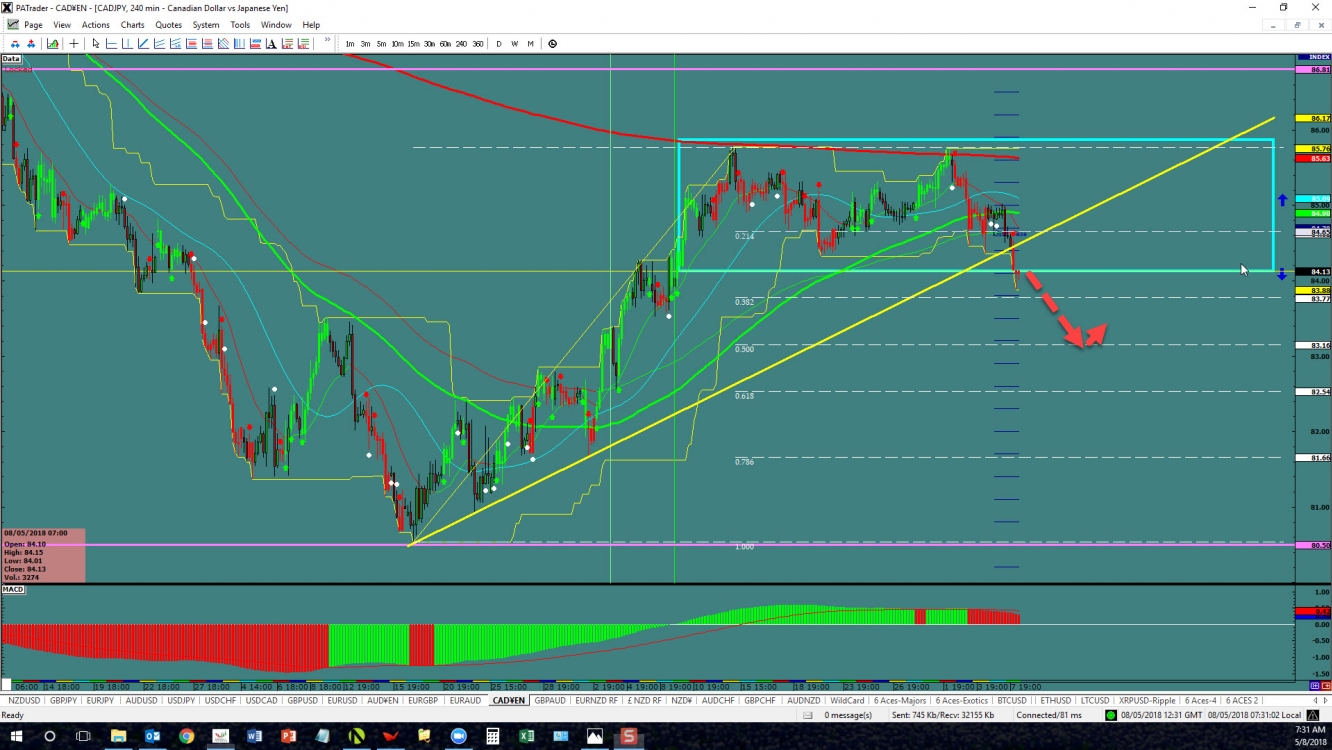Image resolution: width=1332 pixels, height=750 pixels.
Task: Select the diagonal trendline tool
Action: tap(143, 44)
